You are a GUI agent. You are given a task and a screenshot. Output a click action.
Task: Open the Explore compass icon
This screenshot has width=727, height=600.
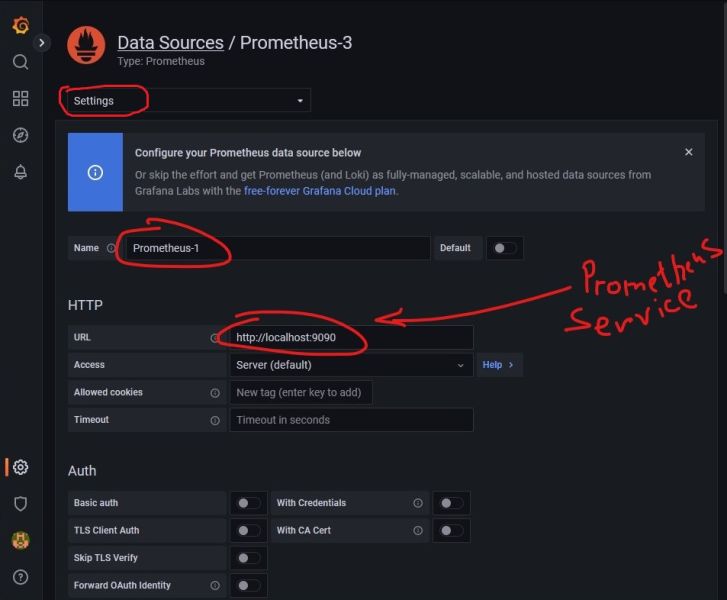click(x=20, y=135)
